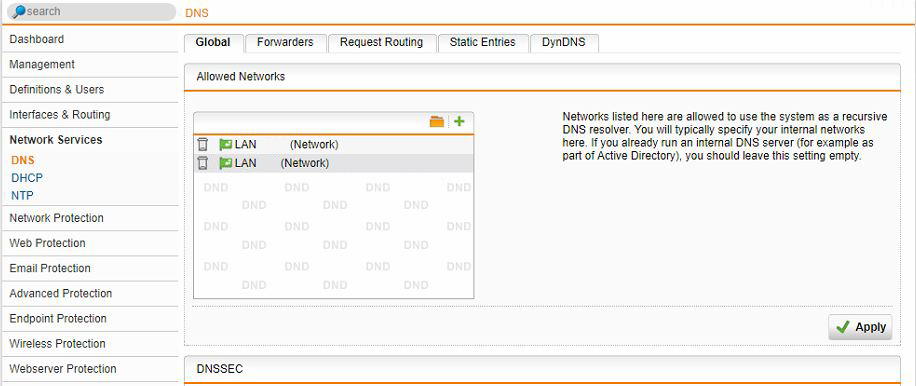
Task: Expand the Endpoint Protection menu
Action: (x=89, y=319)
